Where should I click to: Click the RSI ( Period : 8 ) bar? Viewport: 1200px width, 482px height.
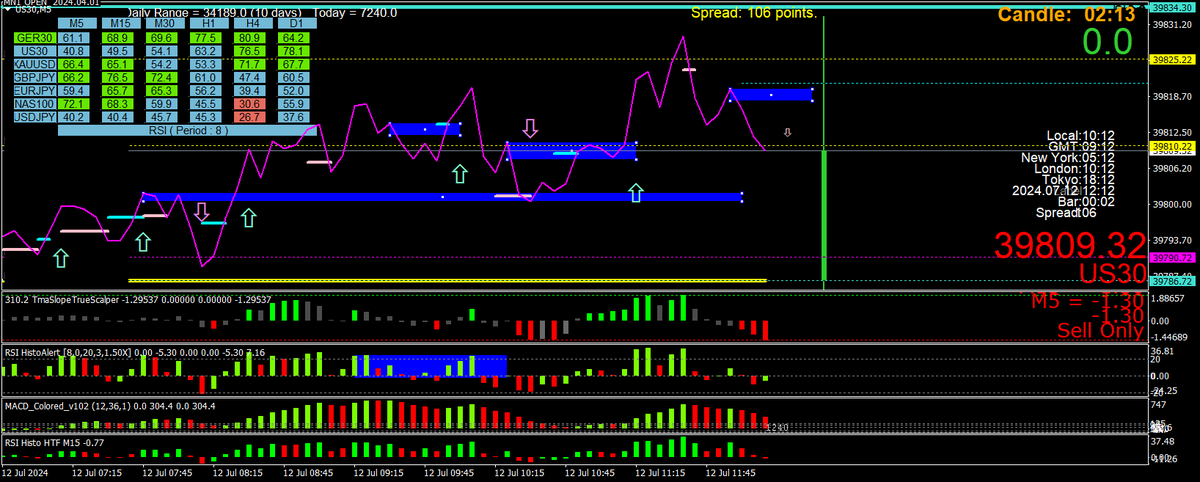coord(187,130)
